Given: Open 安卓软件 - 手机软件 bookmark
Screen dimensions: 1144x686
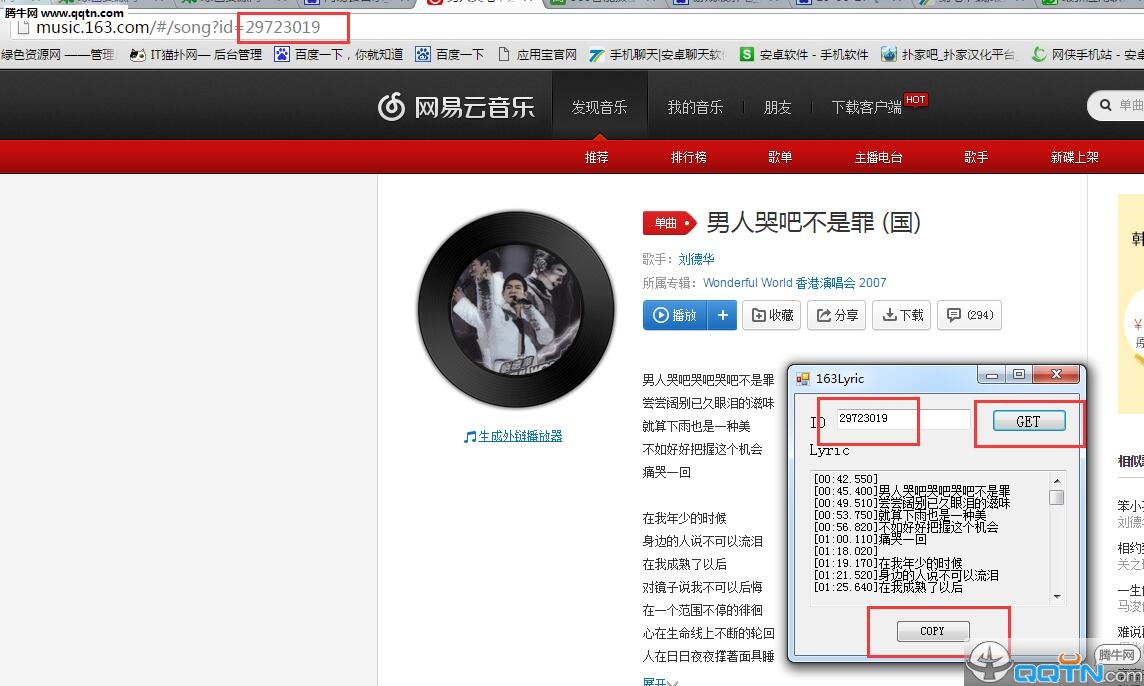Looking at the screenshot, I should pyautogui.click(x=804, y=55).
